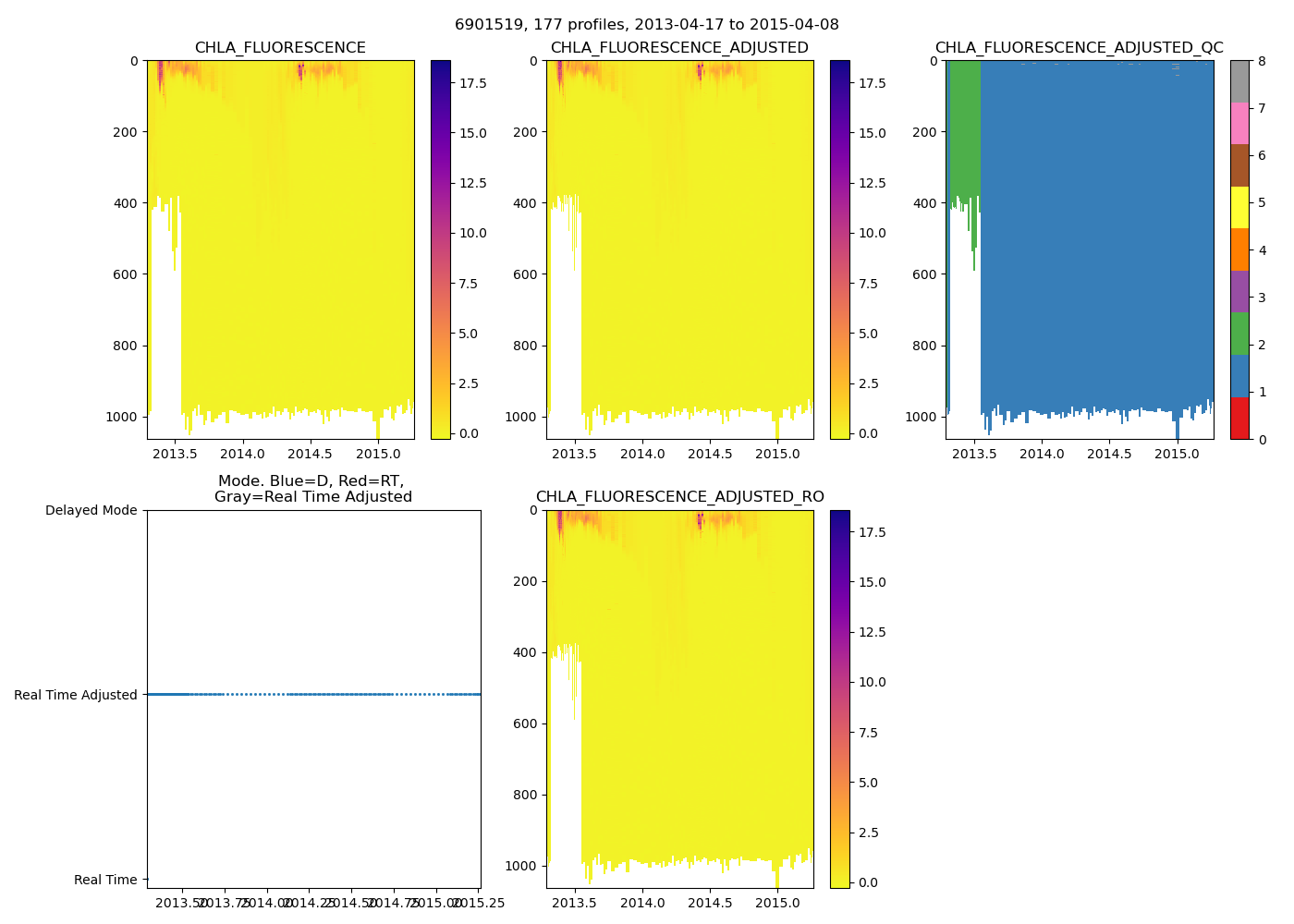This screenshot has height=924, width=1294.
Task: Click the CHLA_FLUORESCENCE plot title
Action: 280,48
